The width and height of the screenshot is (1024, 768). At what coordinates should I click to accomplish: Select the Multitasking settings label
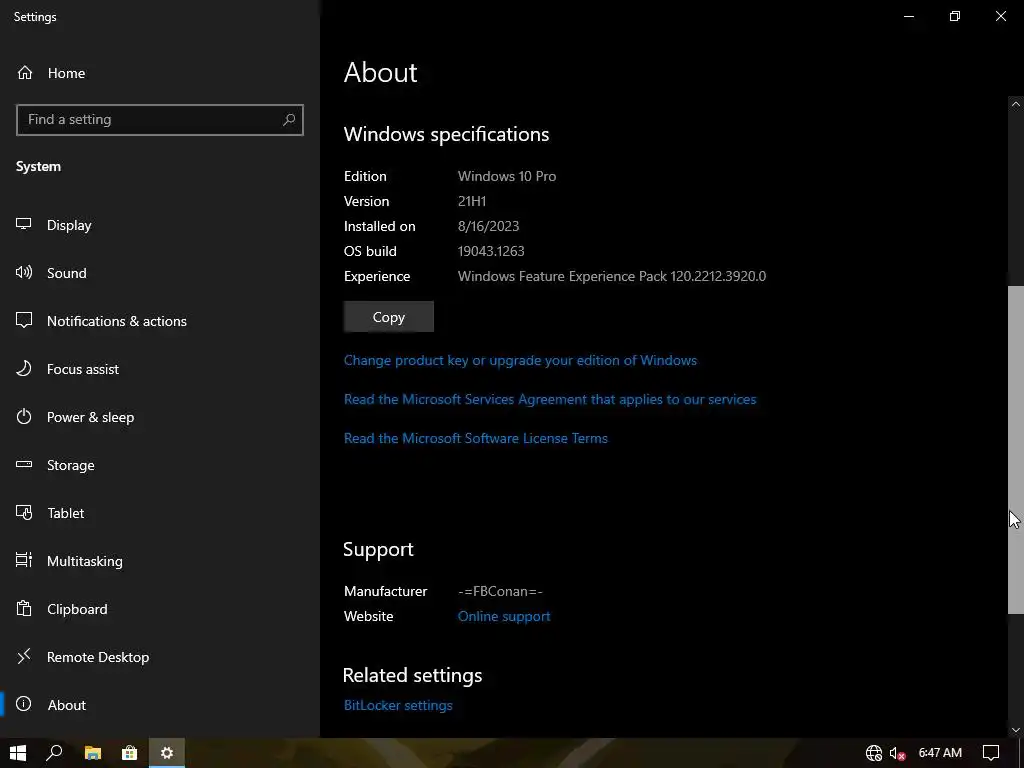pos(84,561)
